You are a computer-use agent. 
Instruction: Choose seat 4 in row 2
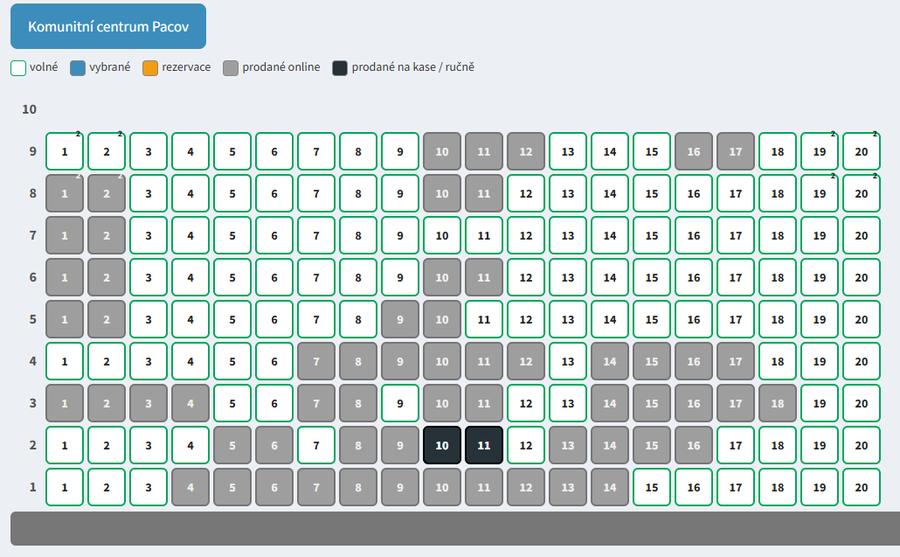[x=191, y=445]
